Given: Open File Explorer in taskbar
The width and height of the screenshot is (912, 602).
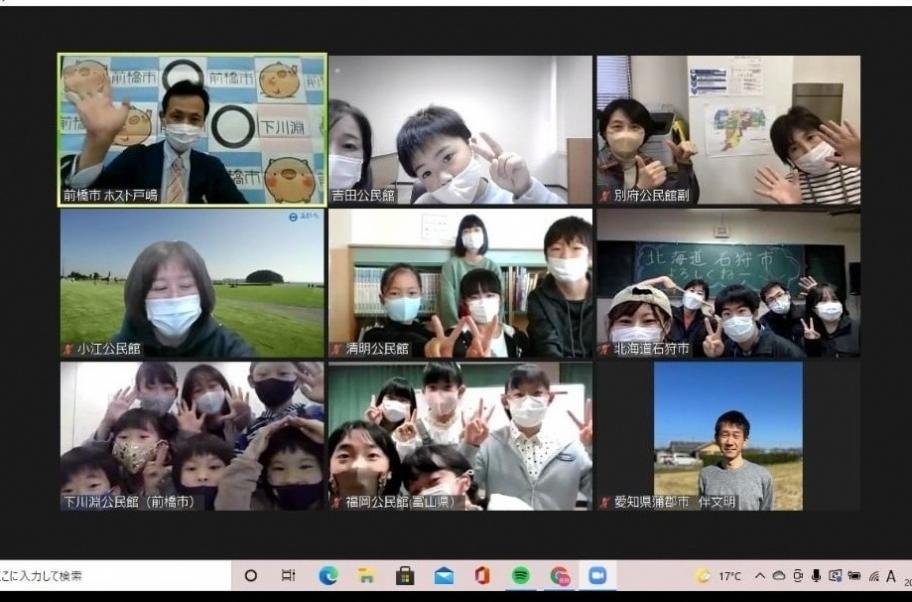Looking at the screenshot, I should (x=366, y=576).
